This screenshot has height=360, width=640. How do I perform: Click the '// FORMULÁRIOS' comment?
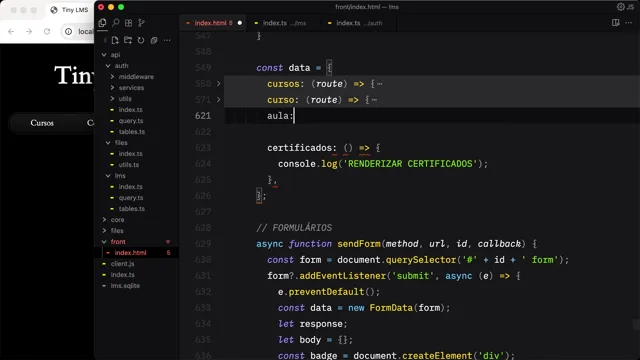tap(294, 228)
